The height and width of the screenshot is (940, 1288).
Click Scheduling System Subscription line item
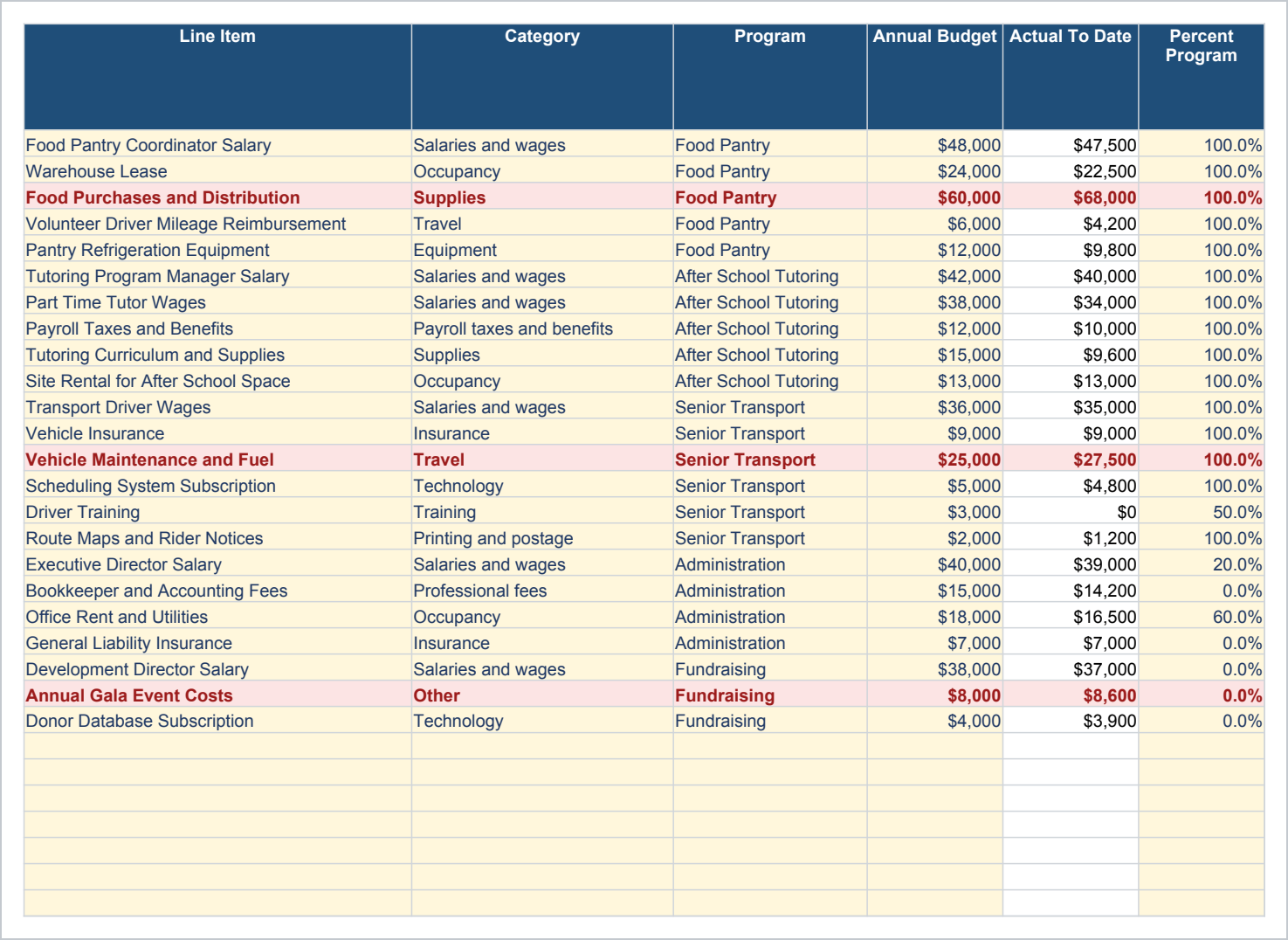coord(217,486)
